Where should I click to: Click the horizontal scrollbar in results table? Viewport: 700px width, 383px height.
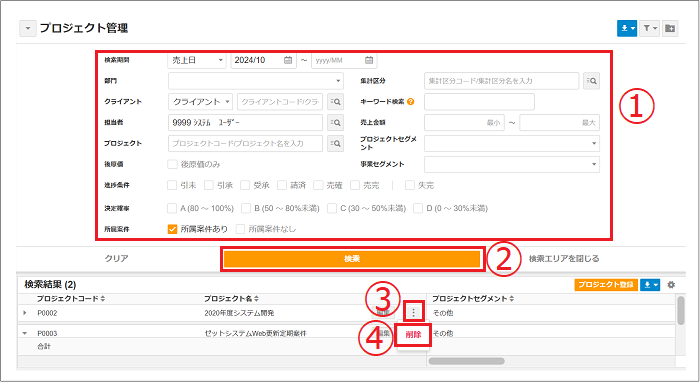click(467, 361)
